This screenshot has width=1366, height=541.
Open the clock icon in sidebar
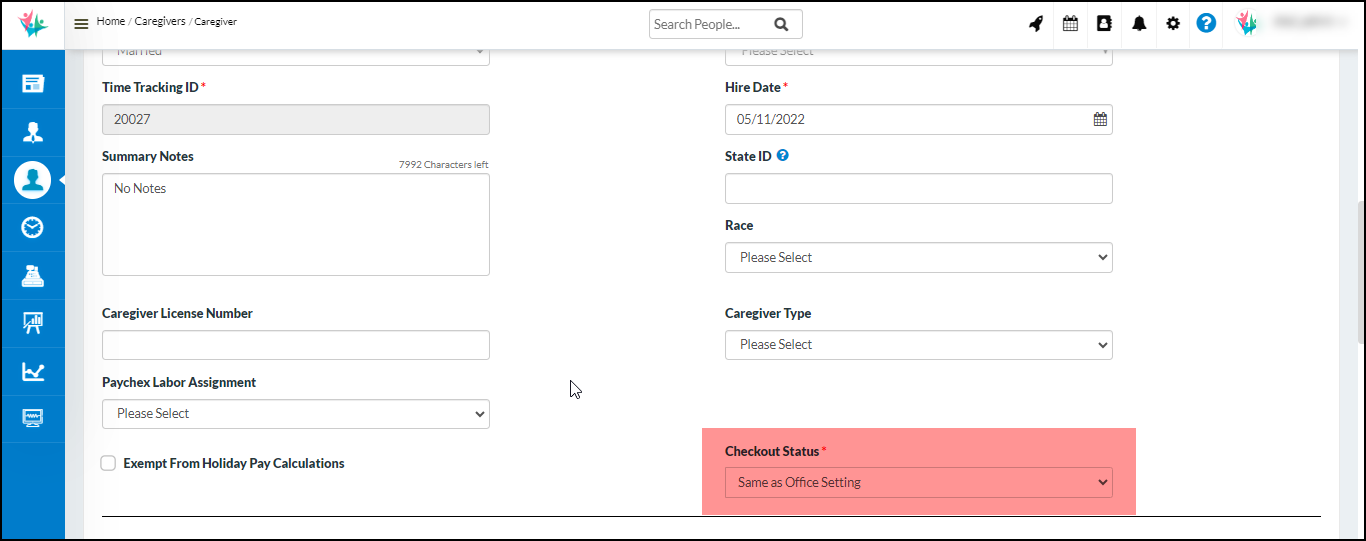(32, 228)
